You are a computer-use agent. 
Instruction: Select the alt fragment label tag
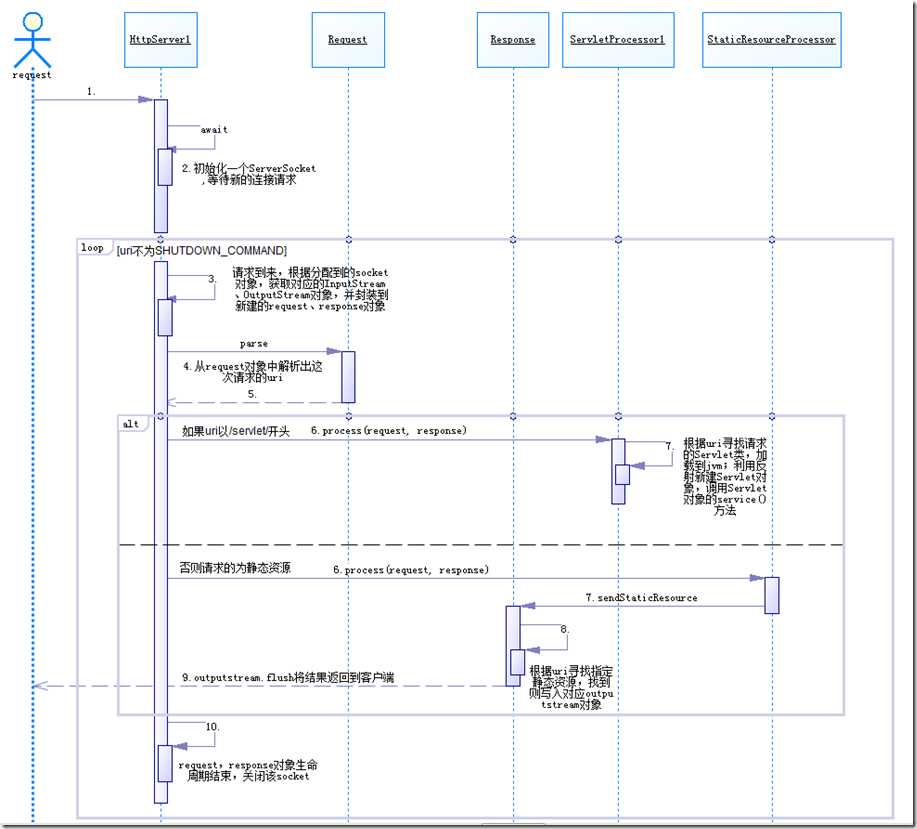tap(132, 424)
